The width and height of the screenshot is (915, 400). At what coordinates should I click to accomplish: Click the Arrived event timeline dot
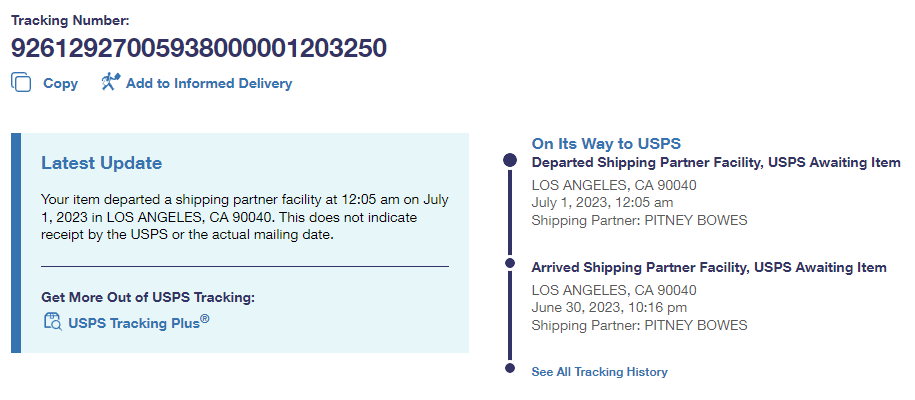pyautogui.click(x=510, y=265)
